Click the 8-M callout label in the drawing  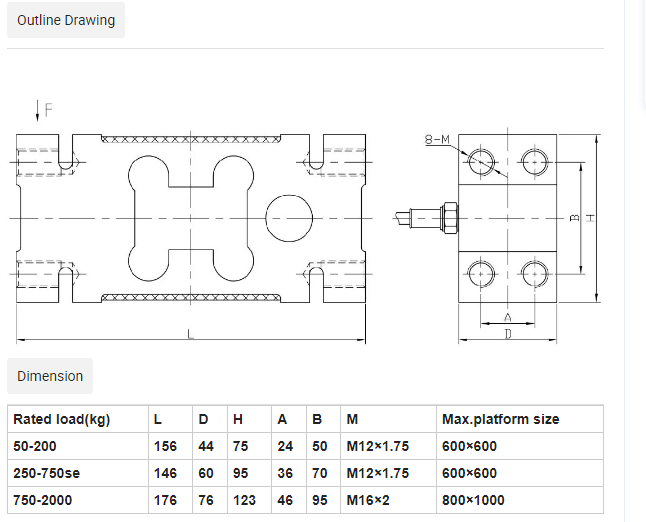[x=437, y=141]
